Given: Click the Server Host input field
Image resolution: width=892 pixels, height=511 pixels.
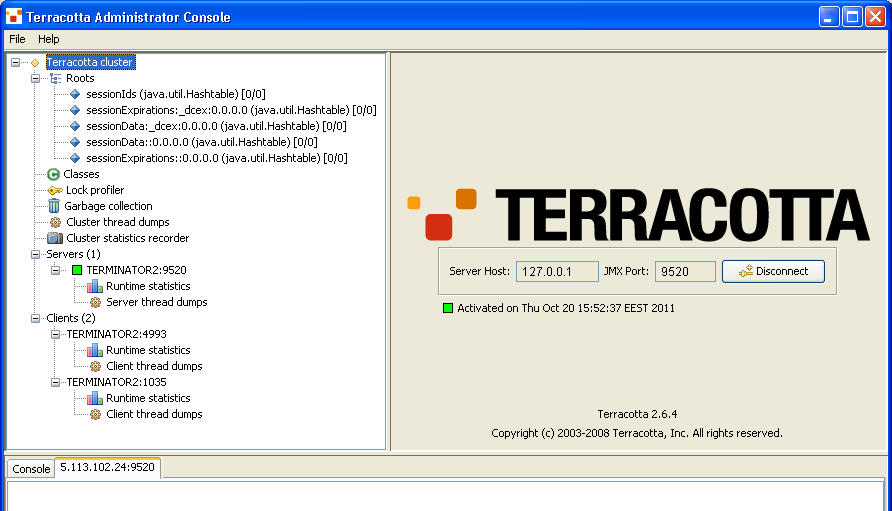Looking at the screenshot, I should click(557, 271).
